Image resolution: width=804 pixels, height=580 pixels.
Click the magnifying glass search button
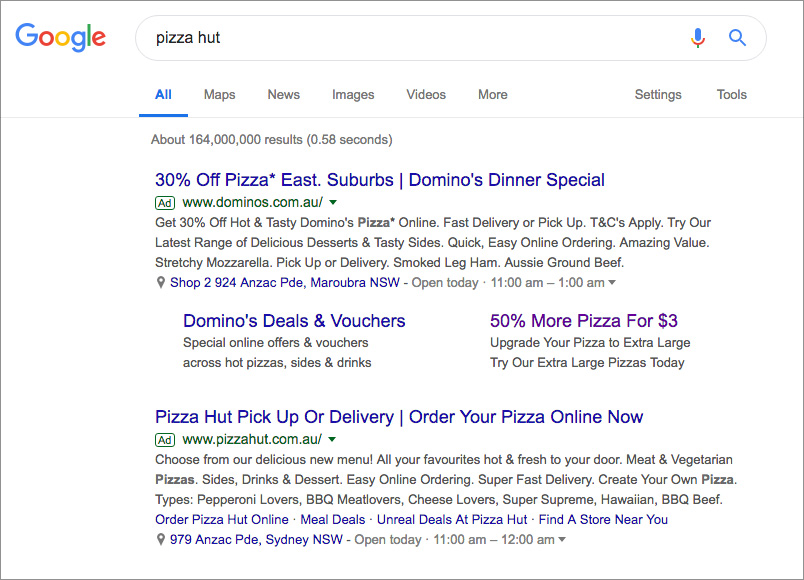point(738,38)
